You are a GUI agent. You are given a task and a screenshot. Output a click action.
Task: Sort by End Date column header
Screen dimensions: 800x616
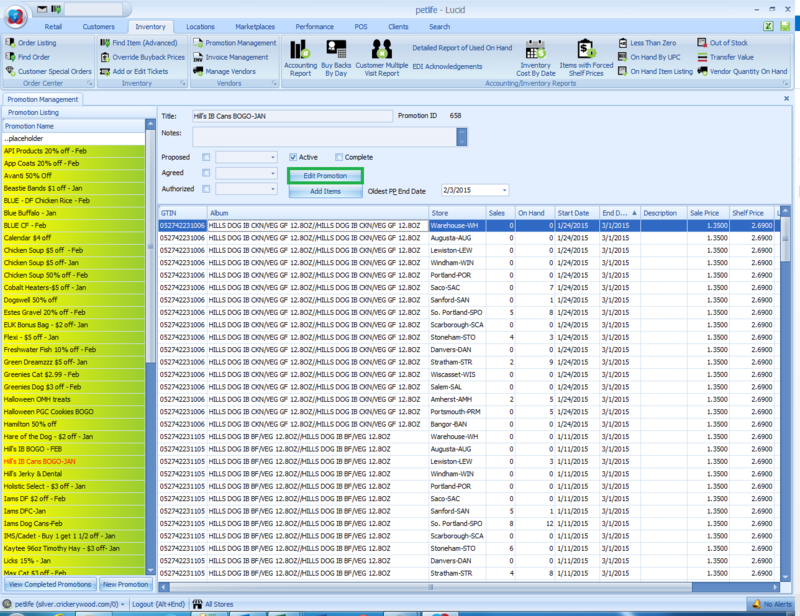pyautogui.click(x=619, y=213)
